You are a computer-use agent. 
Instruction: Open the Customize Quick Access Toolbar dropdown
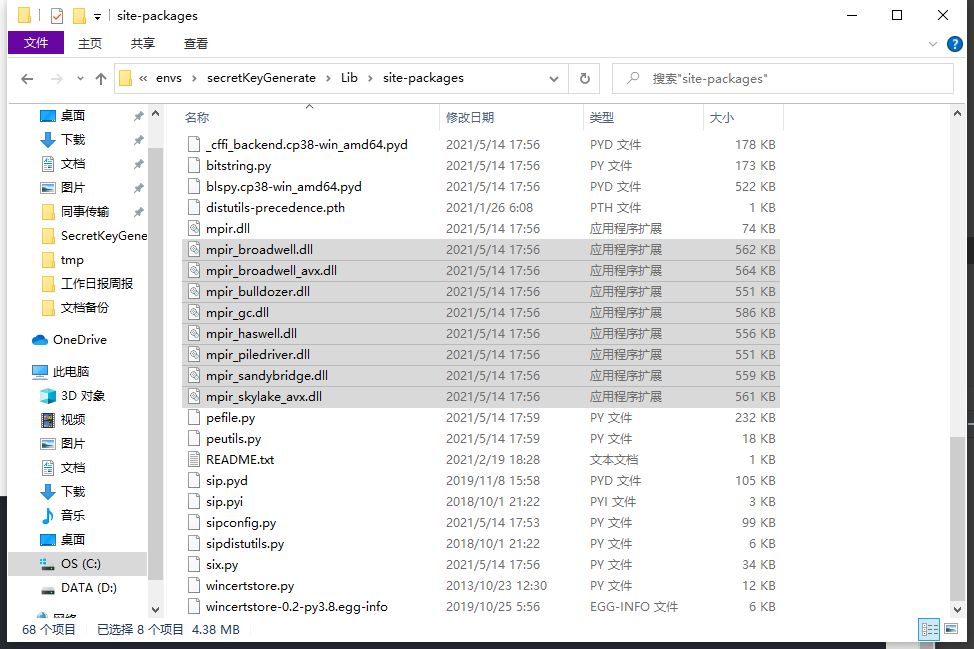(96, 15)
